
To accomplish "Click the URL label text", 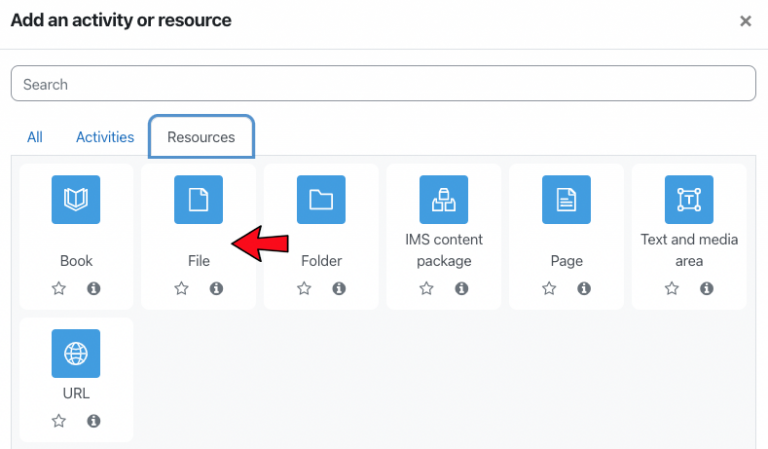I will click(x=76, y=393).
